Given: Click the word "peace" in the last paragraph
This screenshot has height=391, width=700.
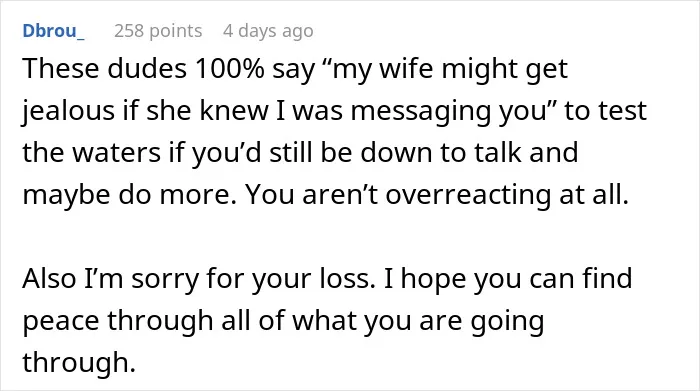Looking at the screenshot, I should click(61, 320).
